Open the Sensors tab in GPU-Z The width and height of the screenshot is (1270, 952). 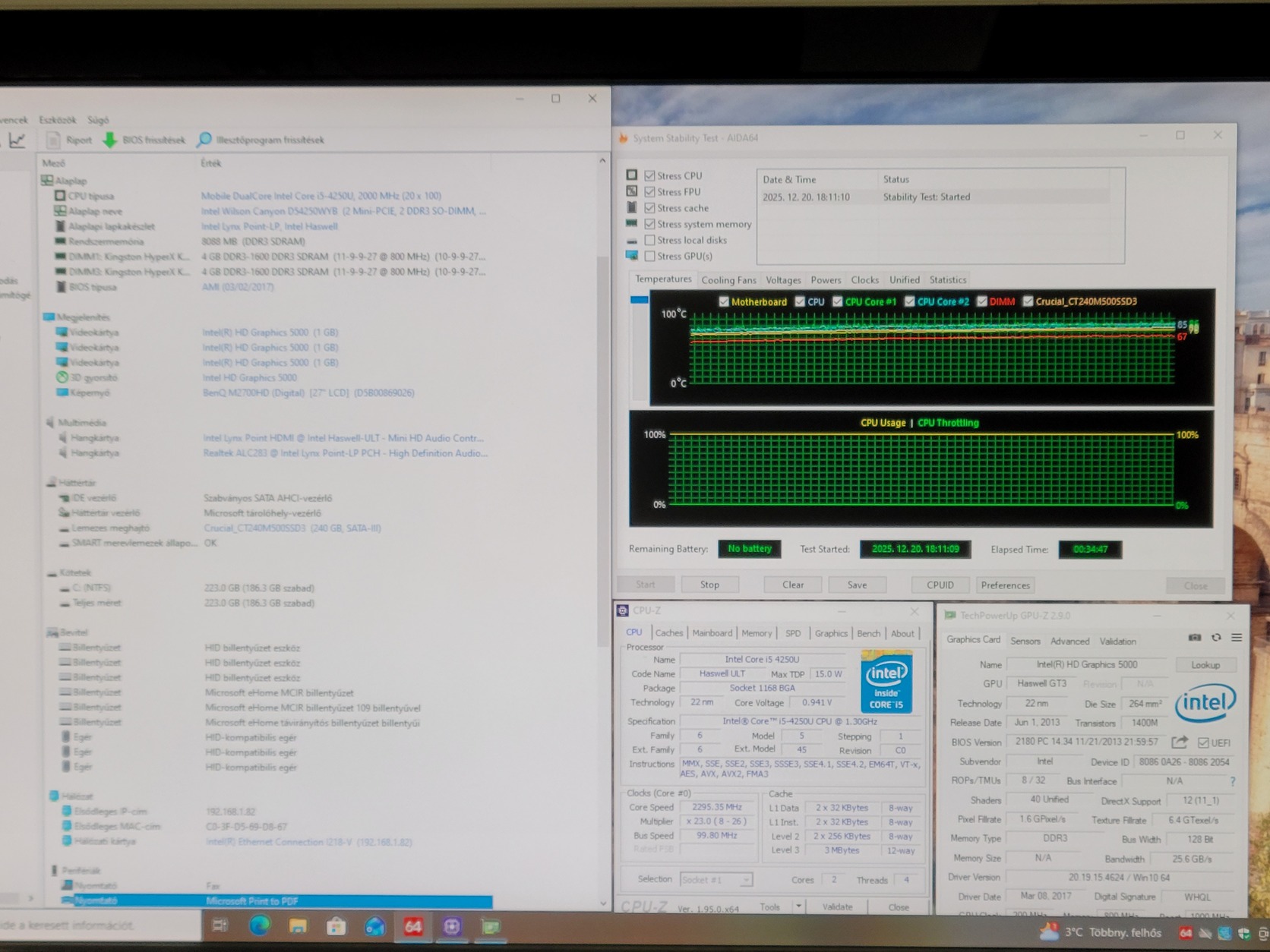pyautogui.click(x=1025, y=641)
